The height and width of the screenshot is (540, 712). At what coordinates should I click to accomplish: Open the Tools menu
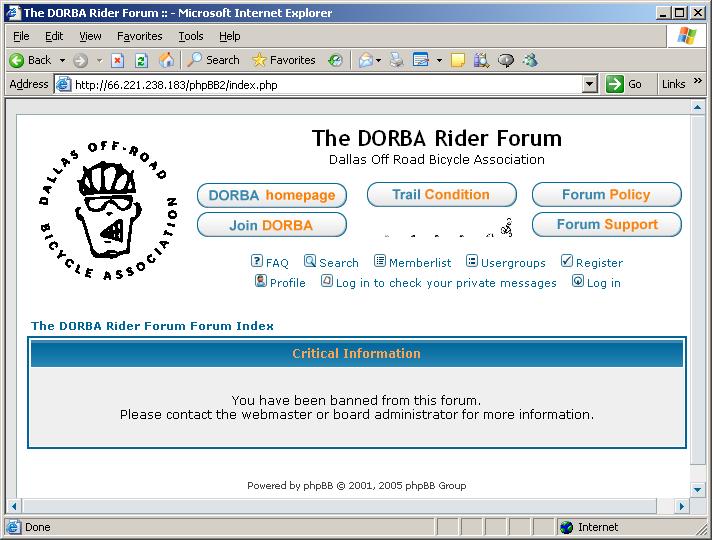click(190, 36)
